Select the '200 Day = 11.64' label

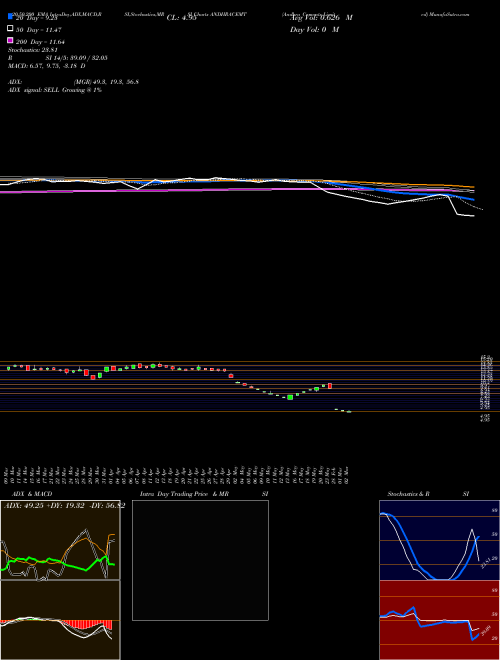[x=40, y=42]
